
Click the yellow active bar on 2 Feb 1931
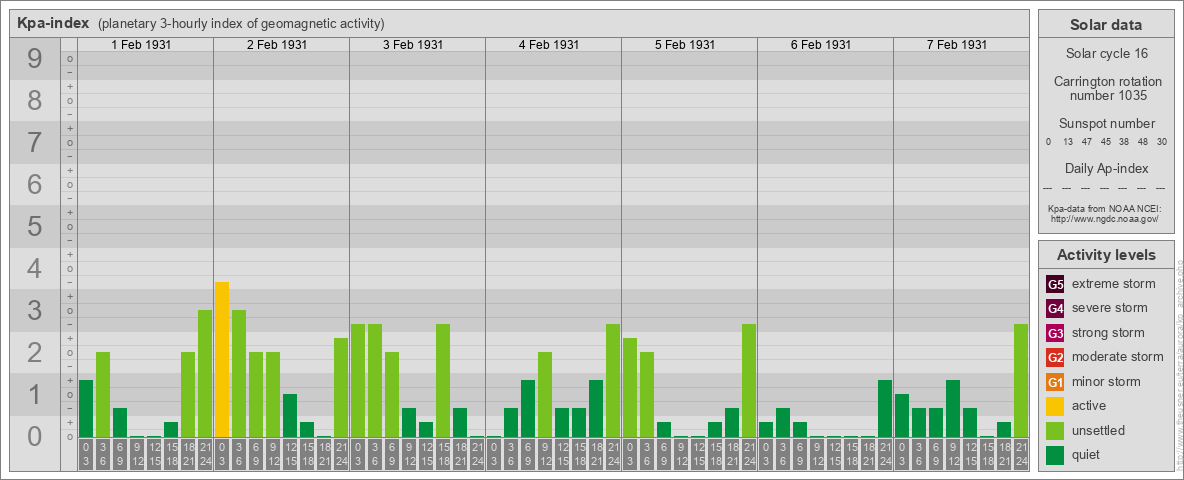(x=221, y=359)
